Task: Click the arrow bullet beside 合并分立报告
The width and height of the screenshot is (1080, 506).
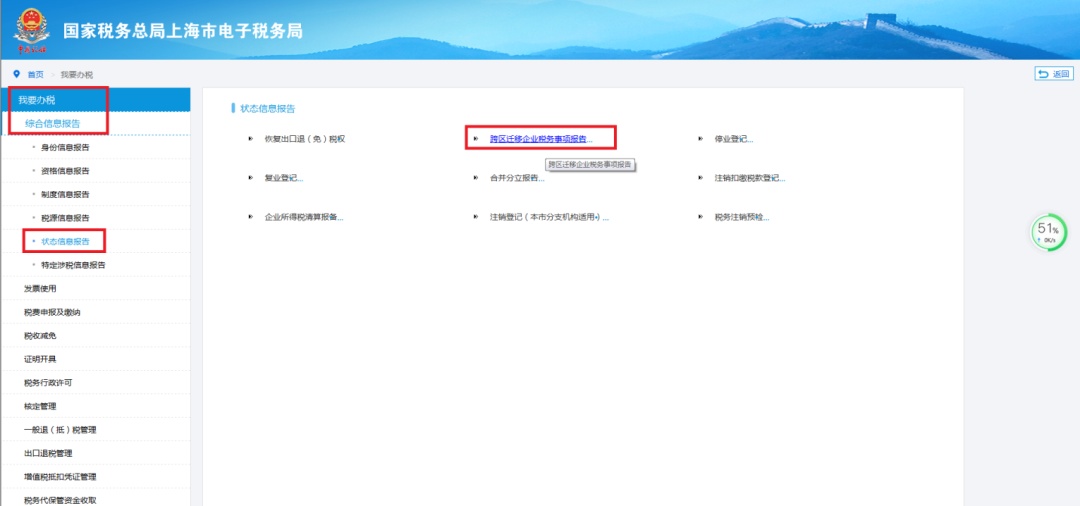Action: coord(475,178)
